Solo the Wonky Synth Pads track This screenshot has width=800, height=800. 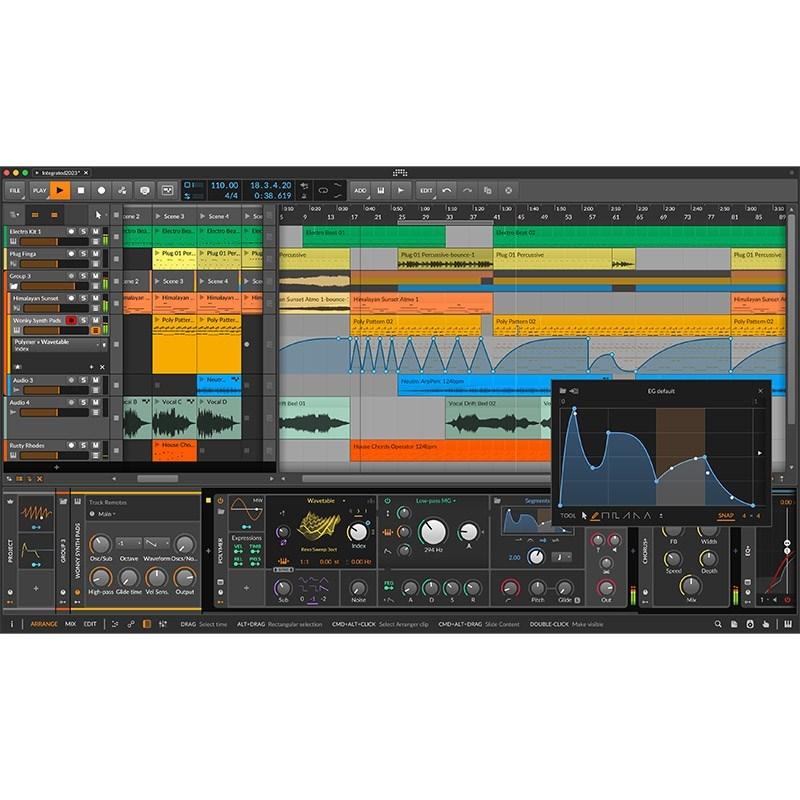click(x=83, y=320)
